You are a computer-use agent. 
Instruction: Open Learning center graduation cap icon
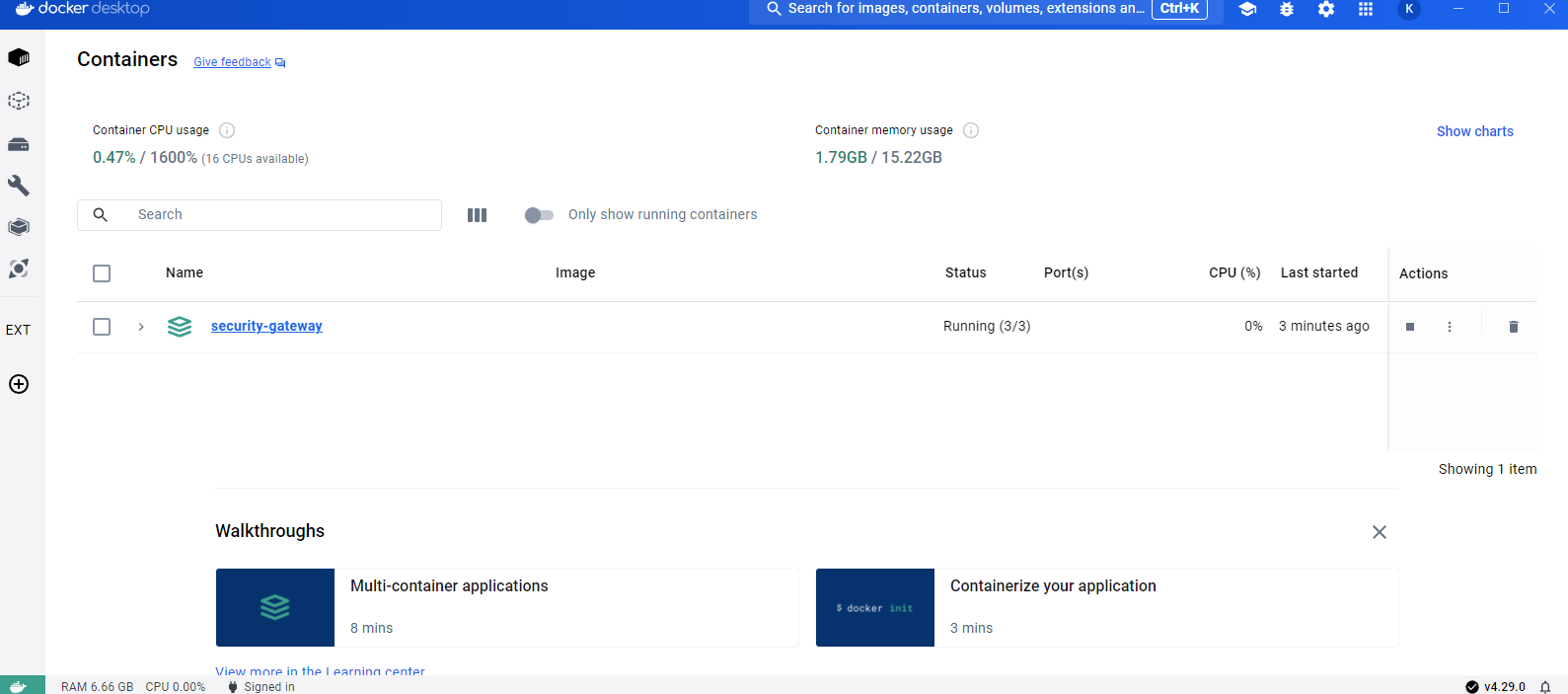1247,9
